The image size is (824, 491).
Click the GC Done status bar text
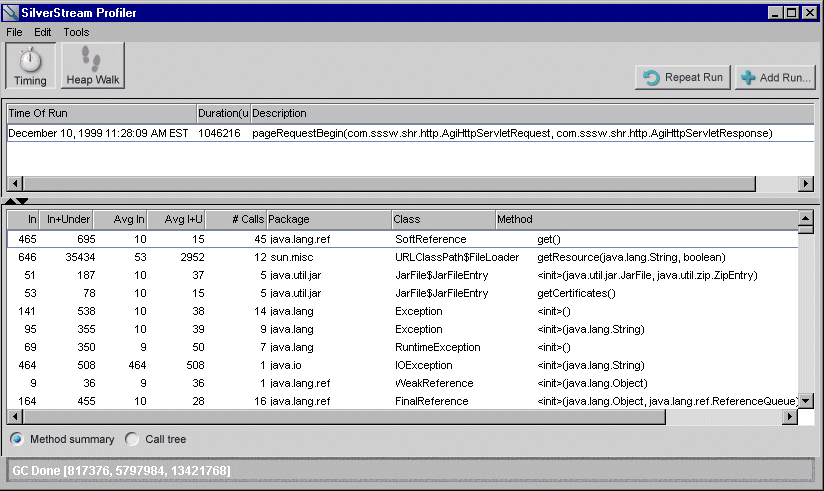pos(121,470)
